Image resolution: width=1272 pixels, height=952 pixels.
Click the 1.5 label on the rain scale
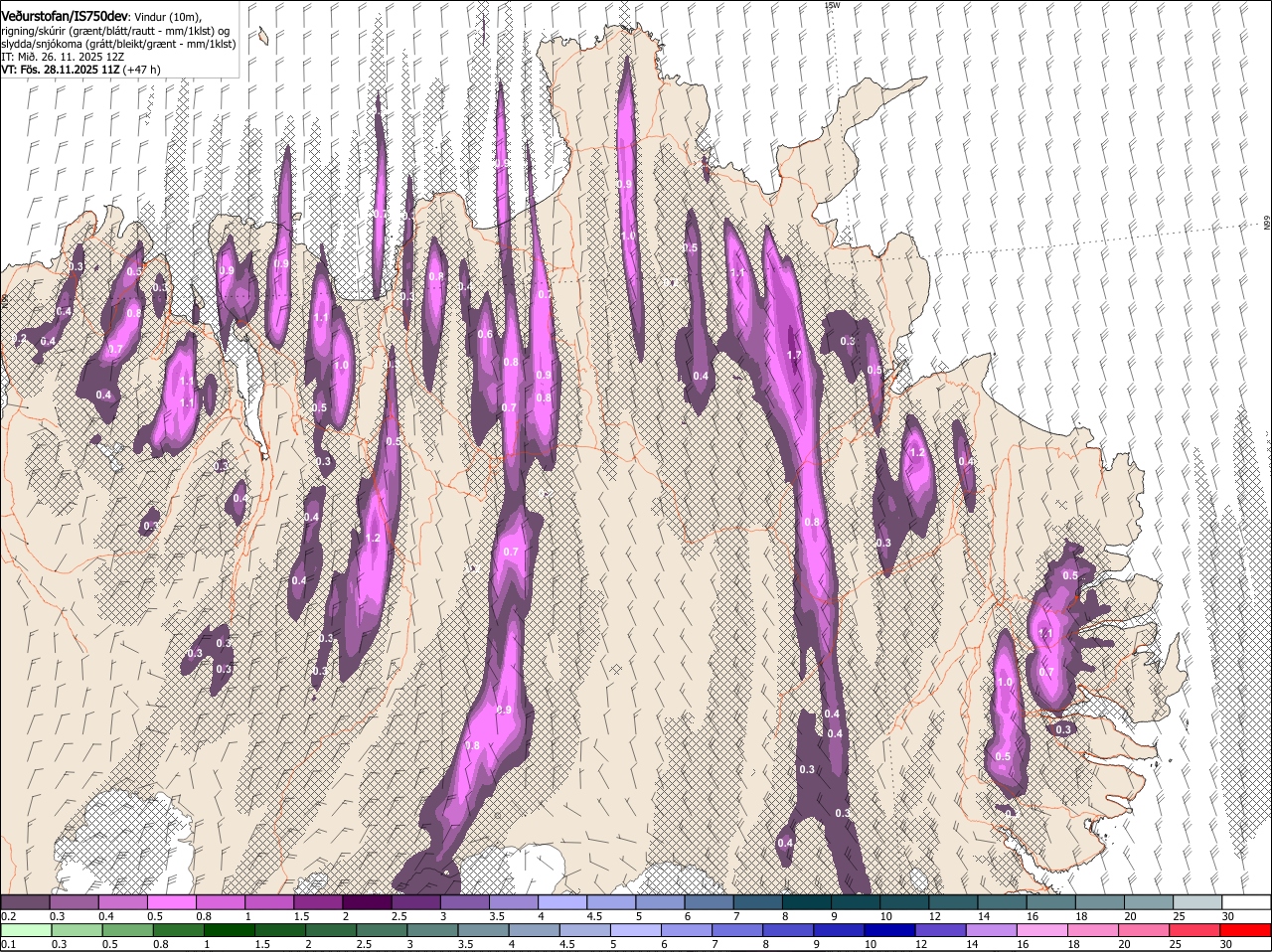pyautogui.click(x=262, y=944)
